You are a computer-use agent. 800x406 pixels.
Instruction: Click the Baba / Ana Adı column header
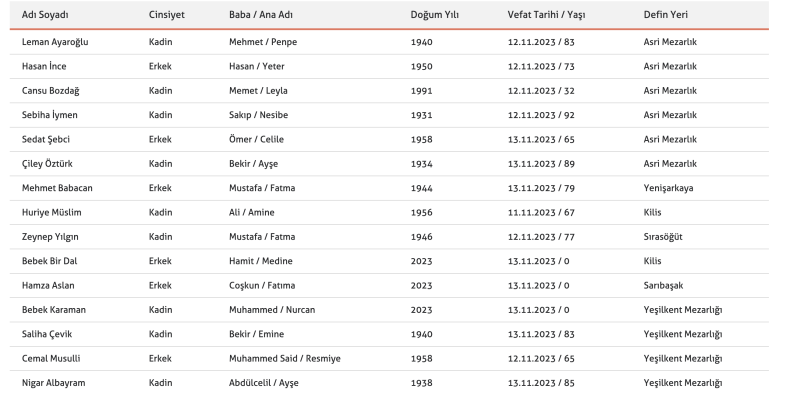pos(261,15)
